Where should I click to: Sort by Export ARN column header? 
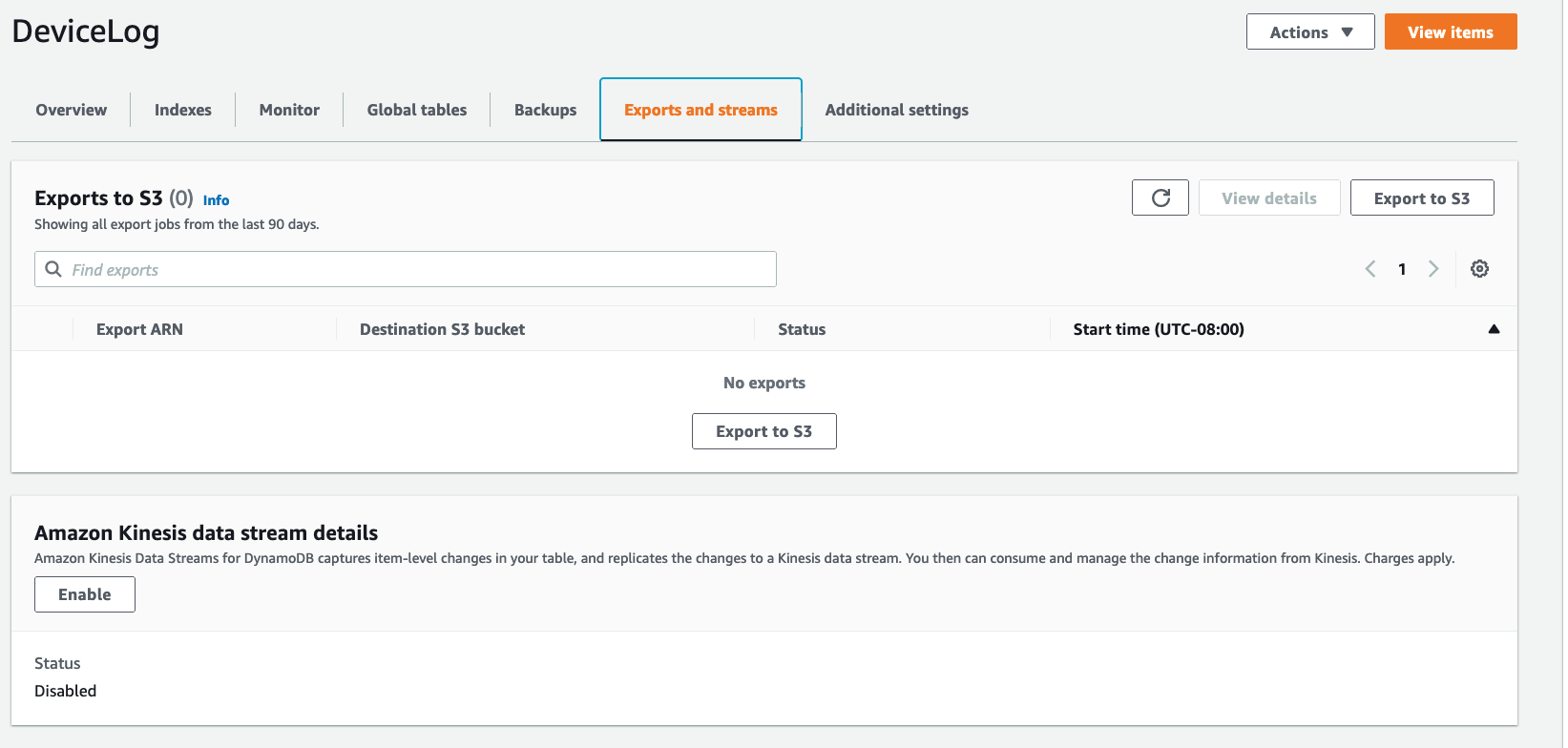pos(139,329)
